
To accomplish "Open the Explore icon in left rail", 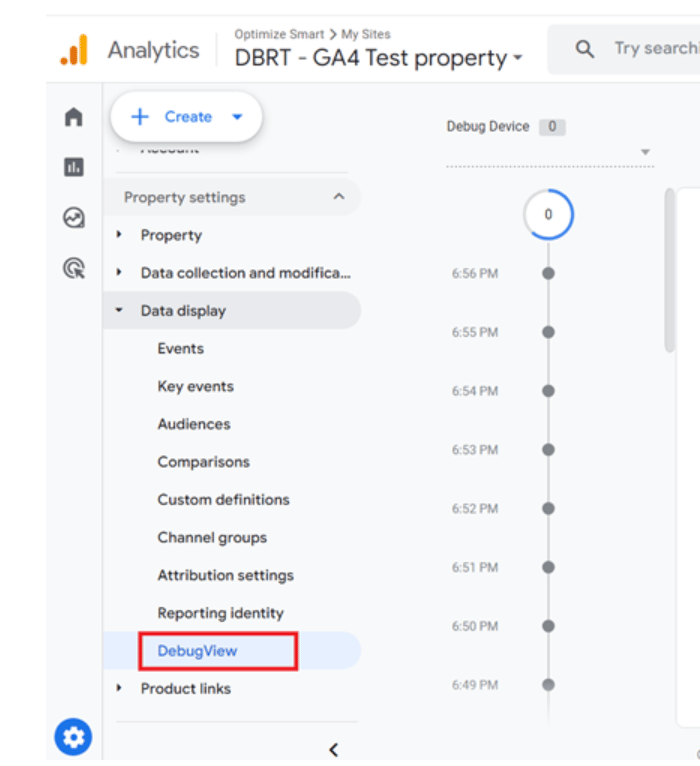I will tap(74, 218).
